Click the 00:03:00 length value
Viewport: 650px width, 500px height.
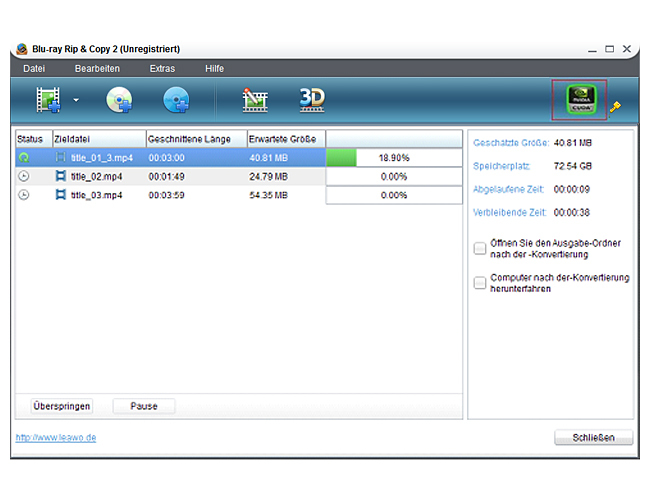(x=166, y=158)
